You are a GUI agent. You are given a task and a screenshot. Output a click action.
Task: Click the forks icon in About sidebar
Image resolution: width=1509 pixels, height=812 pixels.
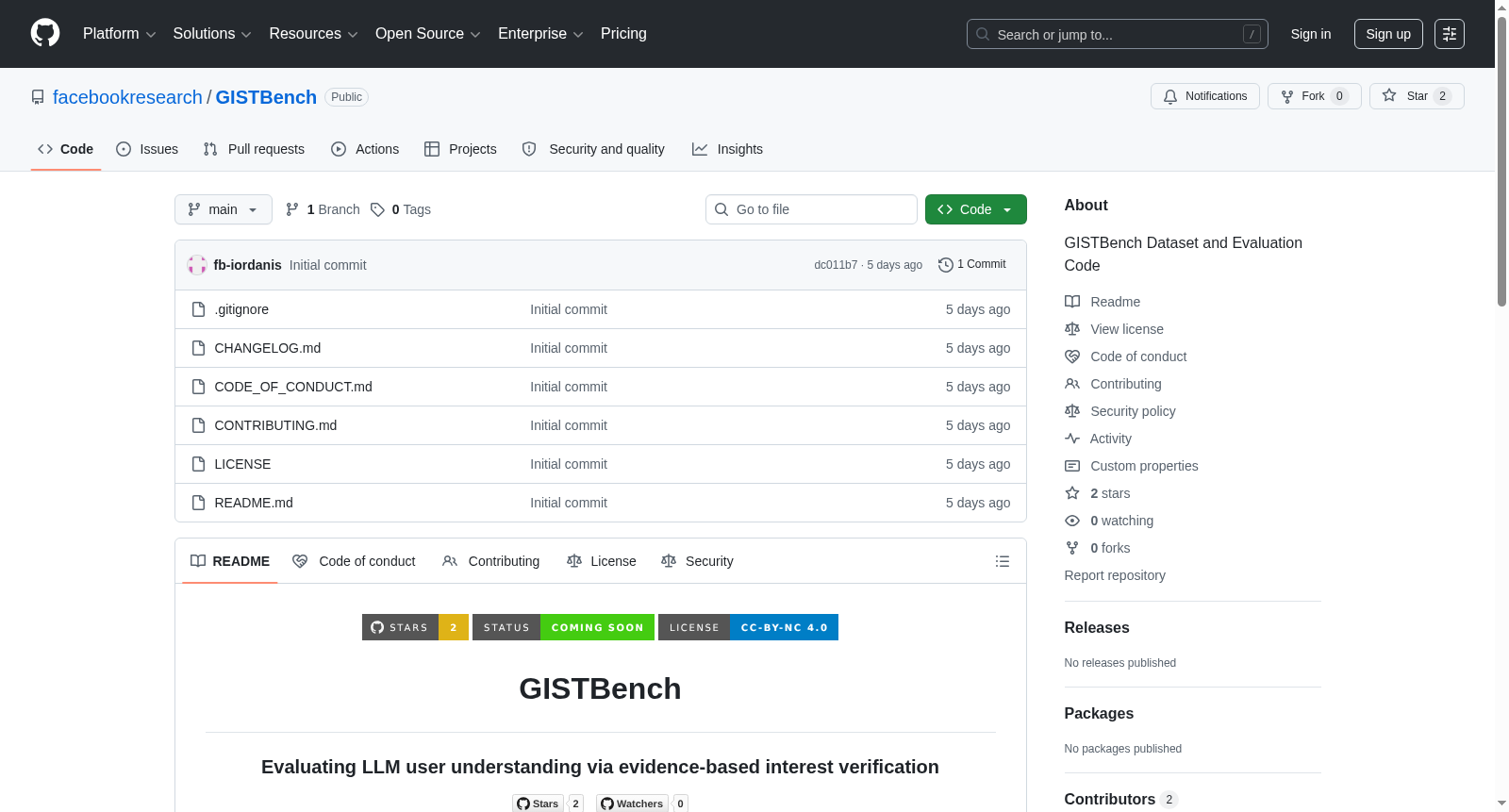(x=1072, y=548)
